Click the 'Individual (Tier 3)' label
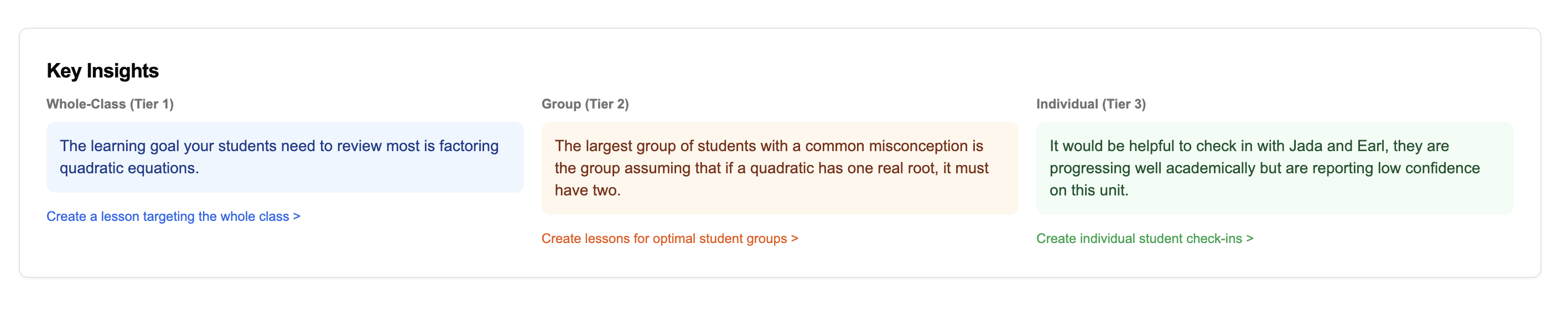Image resolution: width=1568 pixels, height=310 pixels. point(1091,104)
